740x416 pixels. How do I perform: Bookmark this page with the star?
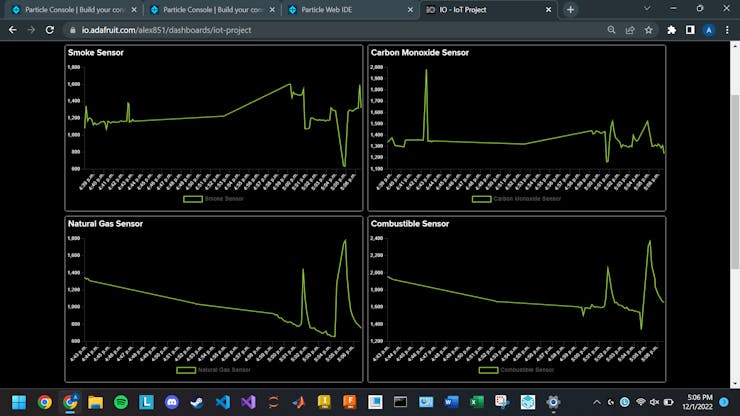(648, 30)
